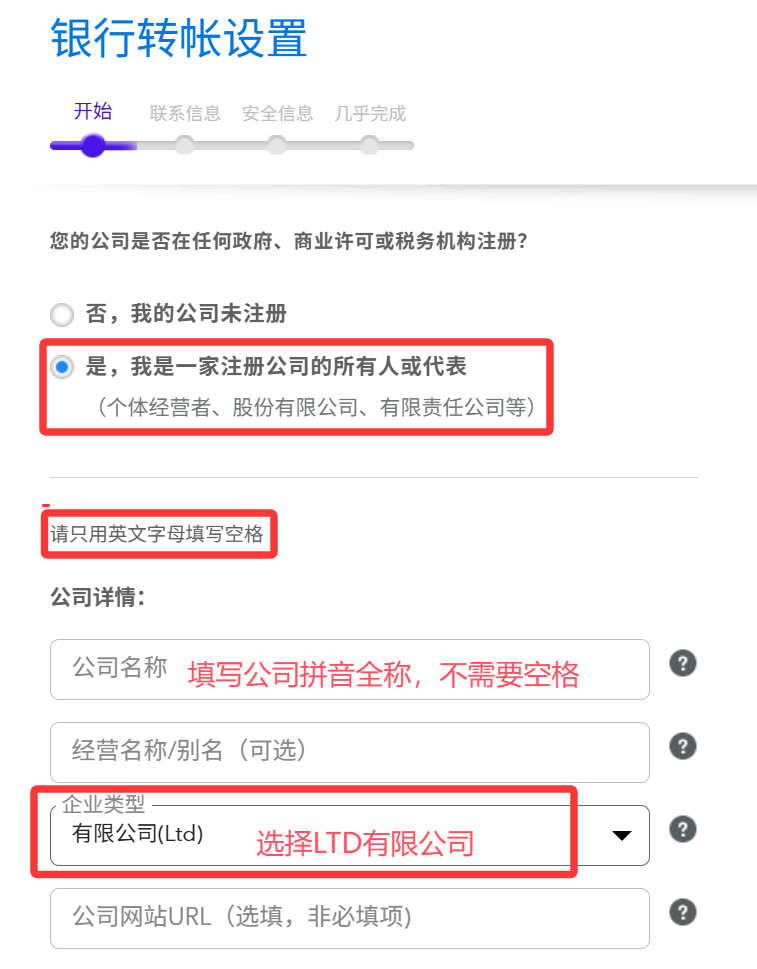The height and width of the screenshot is (969, 757).
Task: Click the purple progress slider knob
Action: click(93, 146)
